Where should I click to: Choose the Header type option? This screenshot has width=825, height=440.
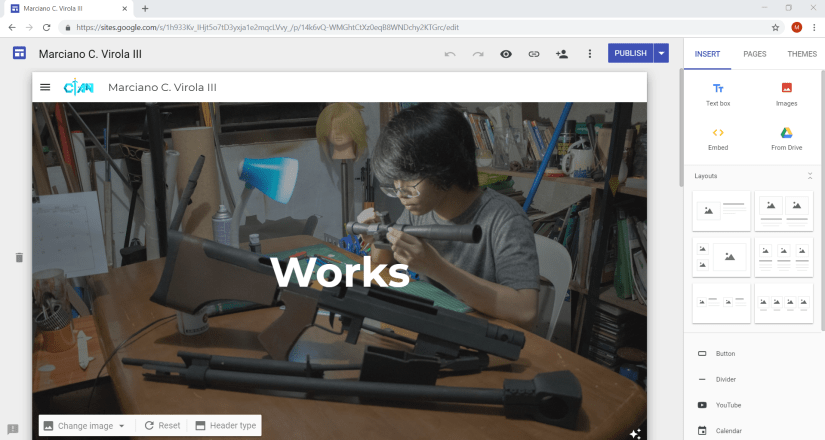pos(226,426)
